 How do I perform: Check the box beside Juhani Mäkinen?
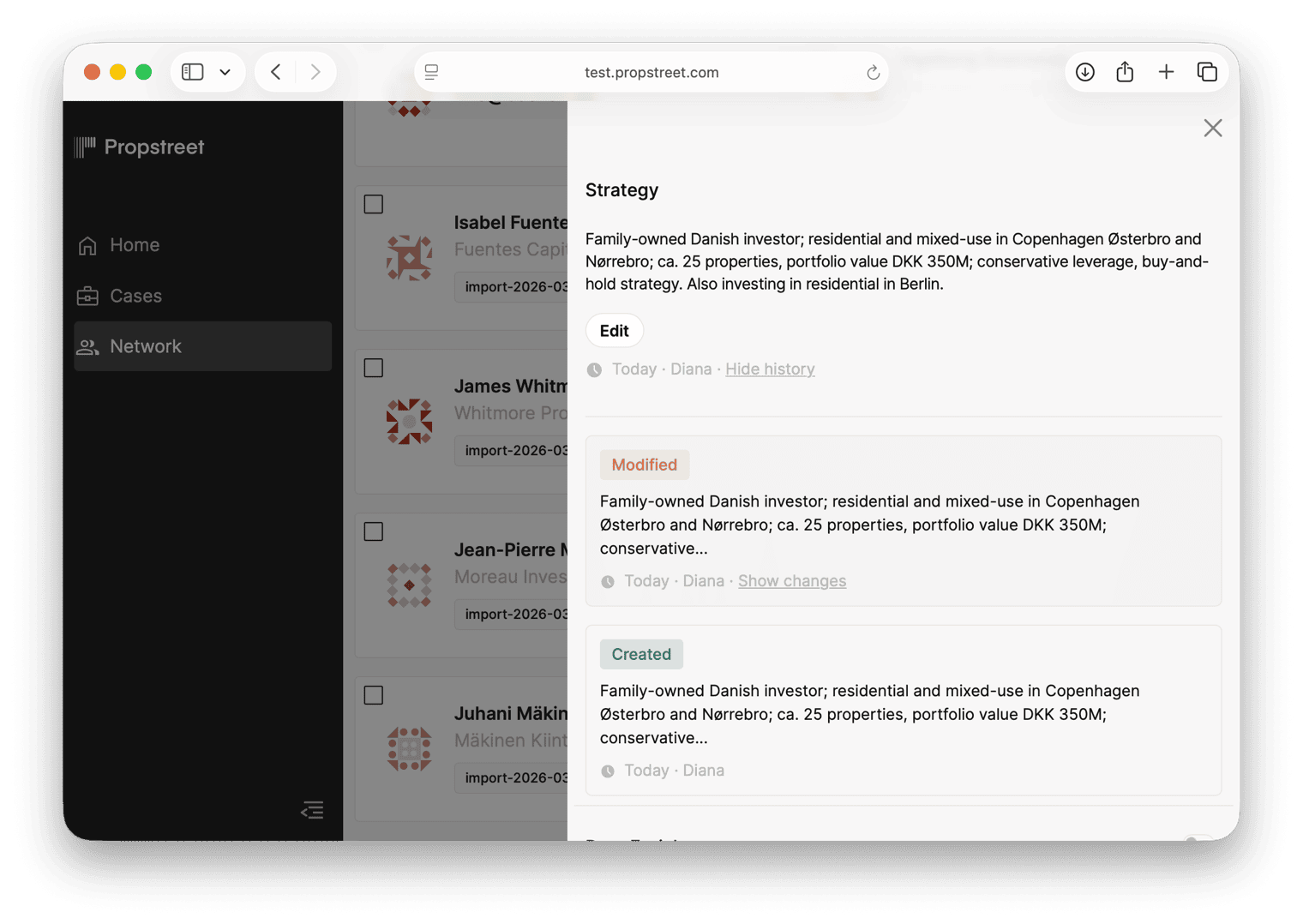pos(374,695)
